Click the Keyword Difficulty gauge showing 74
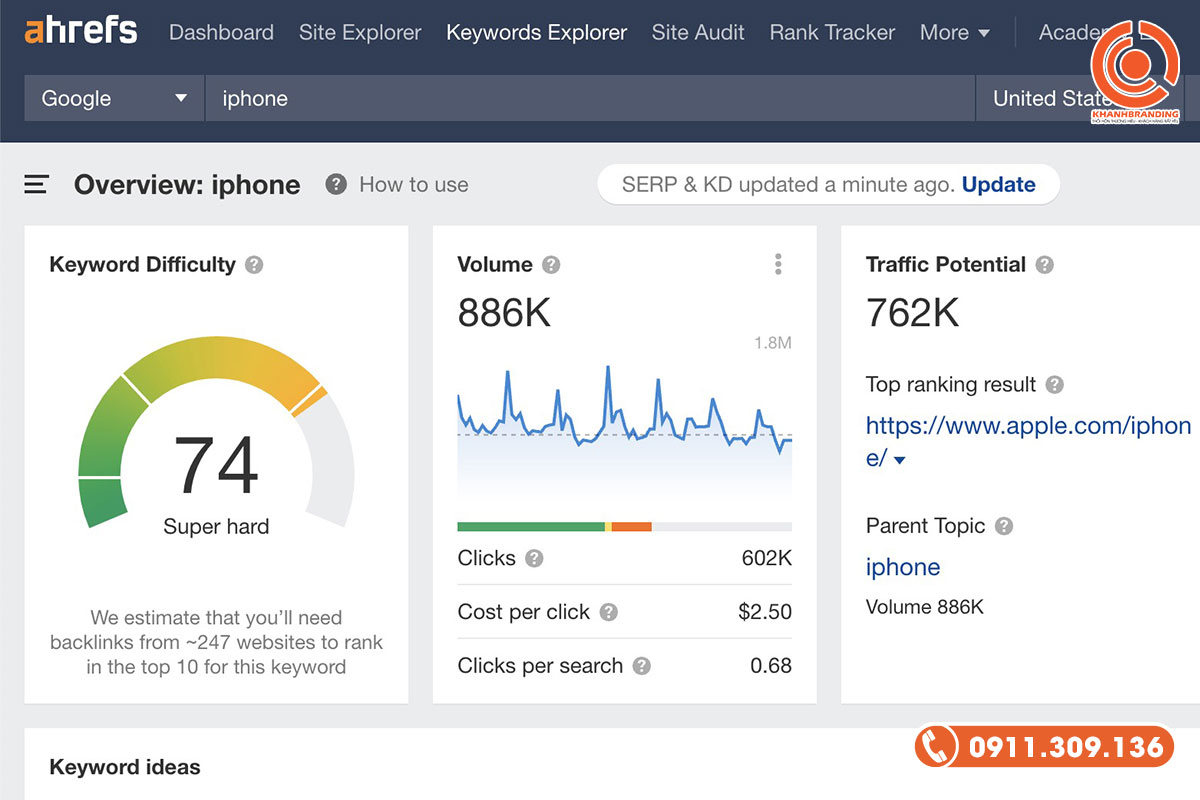 coord(216,432)
